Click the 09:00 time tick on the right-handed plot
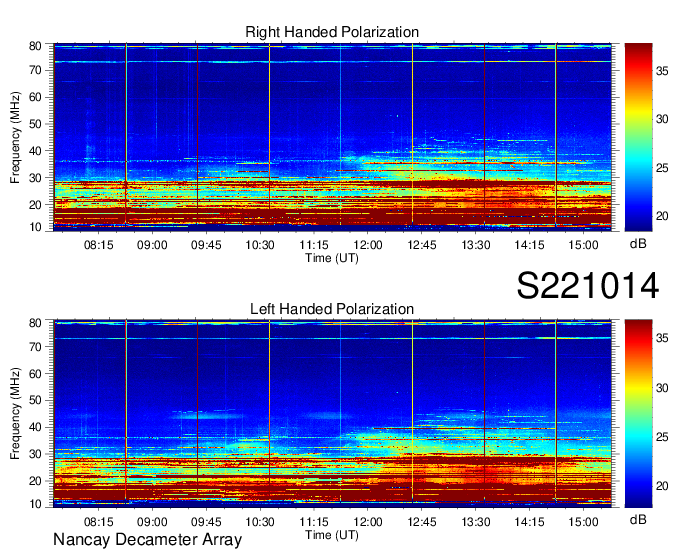Image resolution: width=680 pixels, height=552 pixels. (x=152, y=245)
